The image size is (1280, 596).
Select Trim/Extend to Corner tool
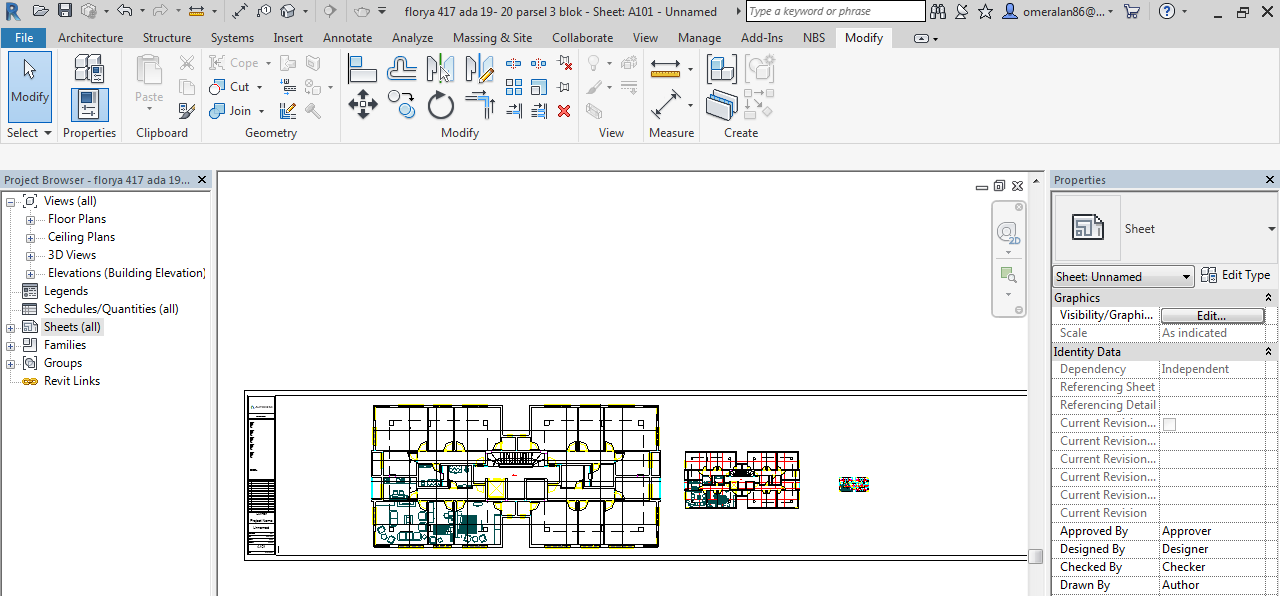[480, 104]
